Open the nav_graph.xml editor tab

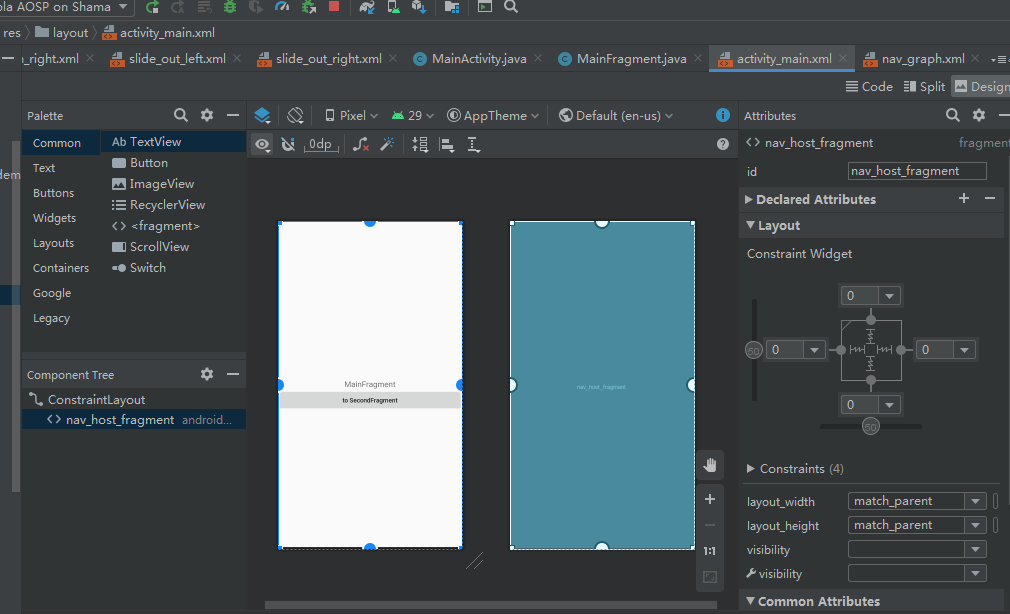tap(922, 59)
